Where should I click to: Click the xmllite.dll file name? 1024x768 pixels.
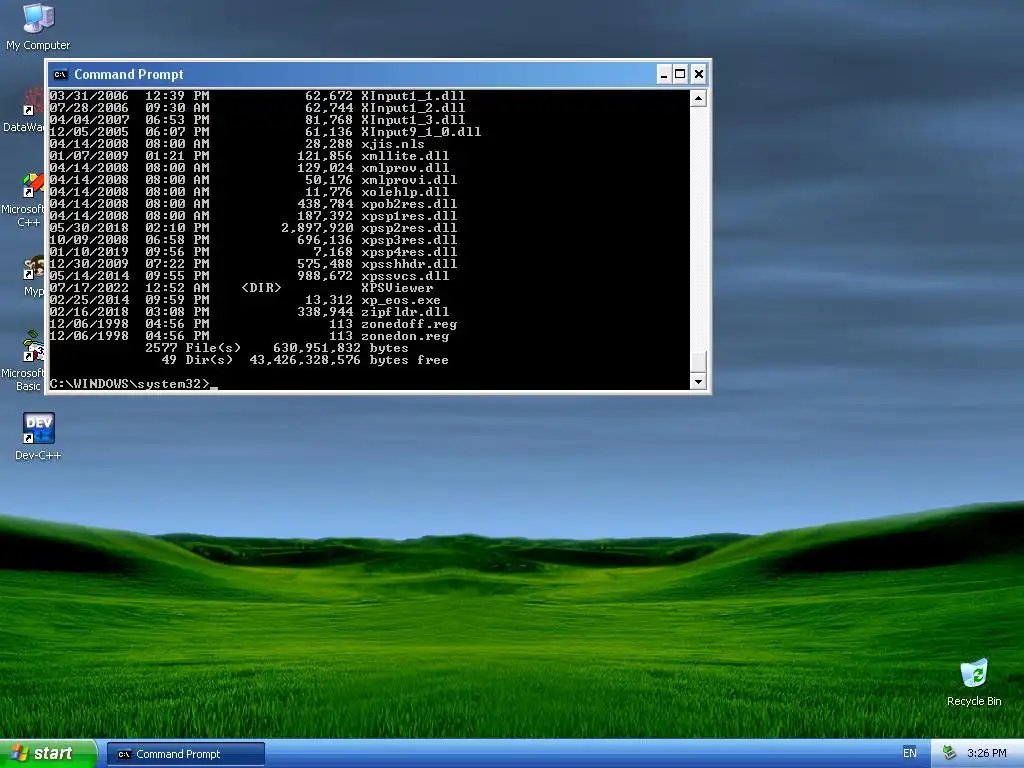coord(405,156)
